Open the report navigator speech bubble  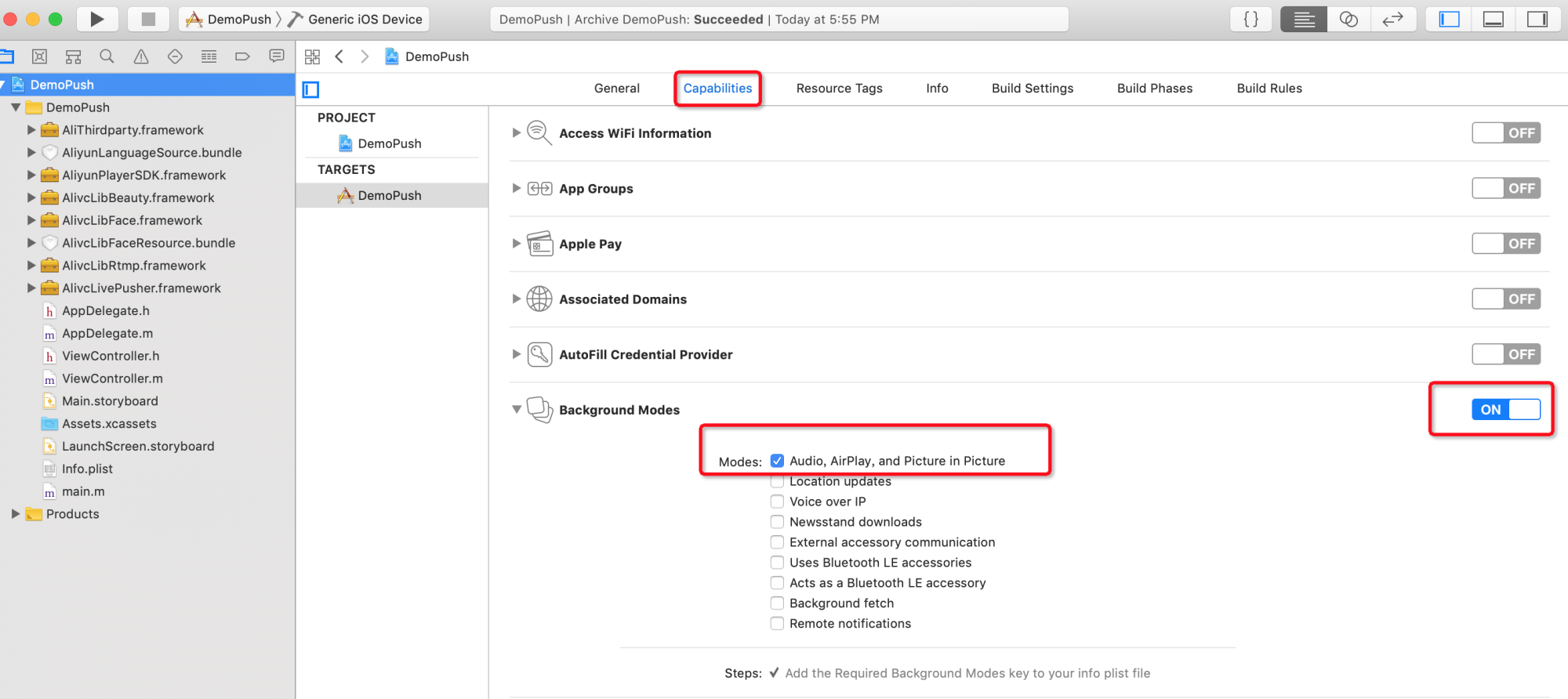click(277, 56)
